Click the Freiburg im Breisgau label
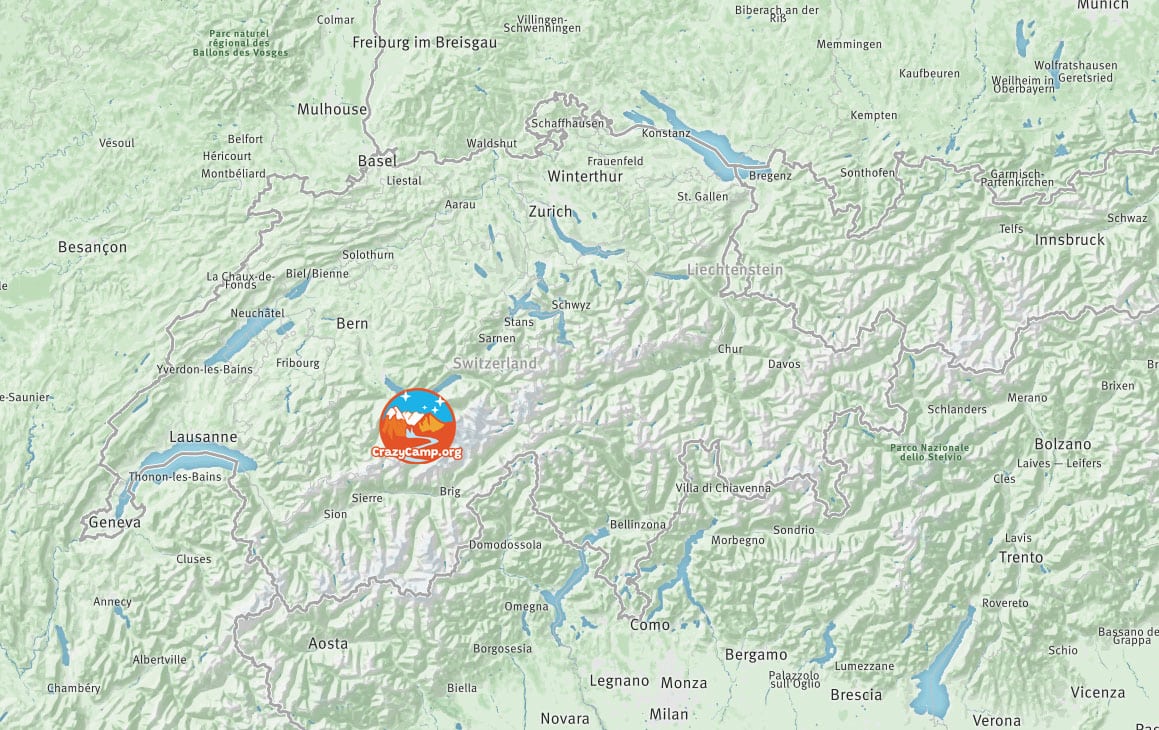Image resolution: width=1159 pixels, height=730 pixels. pyautogui.click(x=424, y=43)
